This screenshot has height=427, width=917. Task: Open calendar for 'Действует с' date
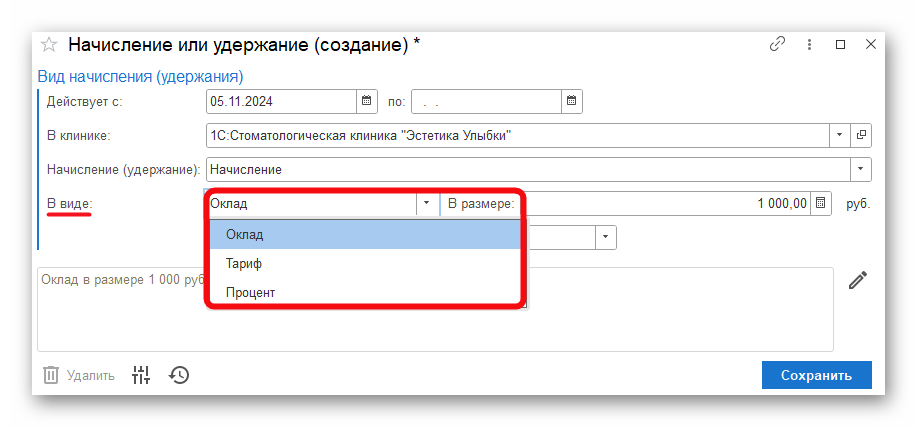(366, 101)
